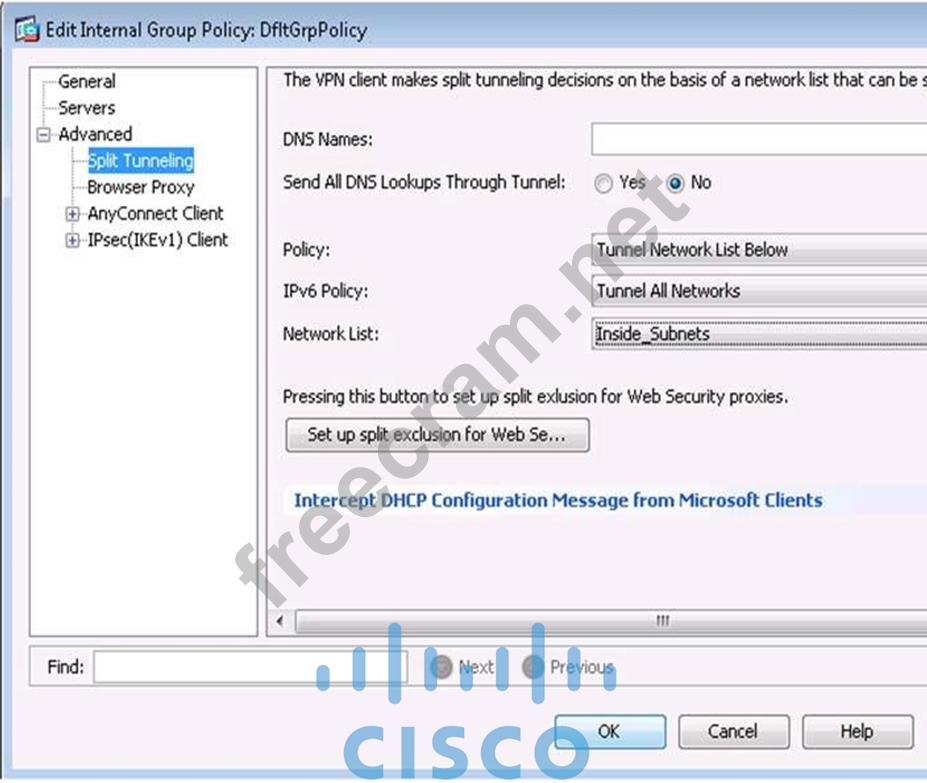The height and width of the screenshot is (783, 927).
Task: Expand the IPsec(IKEv1) Client node
Action: click(72, 240)
